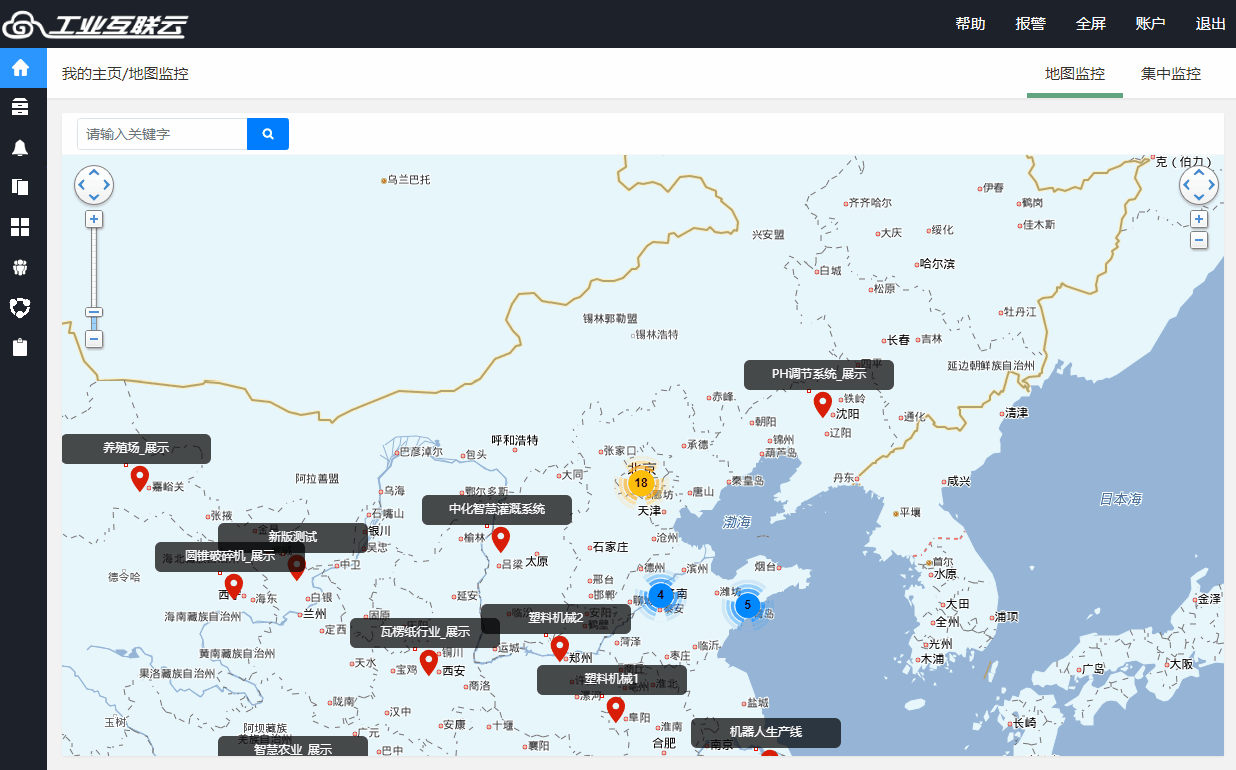This screenshot has width=1236, height=770.
Task: Pan map left using right-side compact control
Action: [1186, 185]
